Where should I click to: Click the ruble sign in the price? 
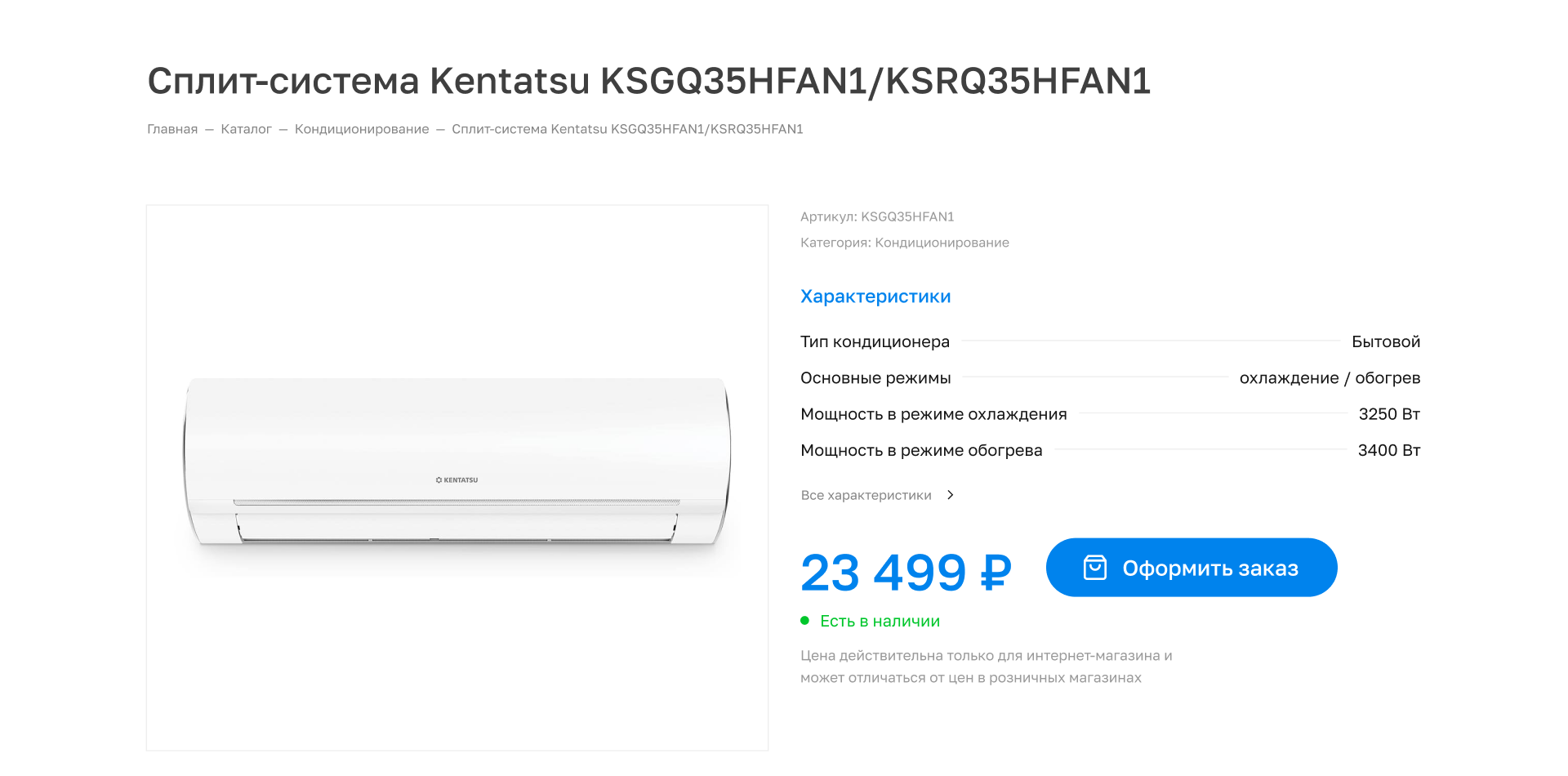pos(996,572)
